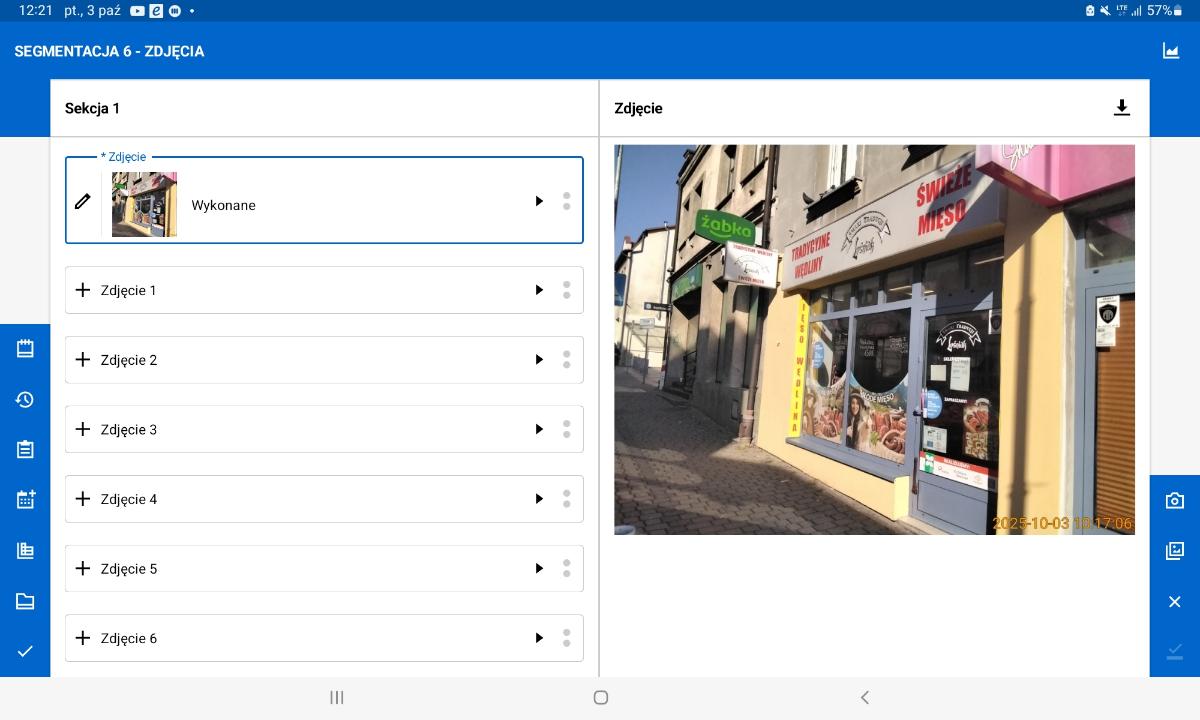Open more options for Zdjęcie 2
Image resolution: width=1200 pixels, height=720 pixels.
click(566, 360)
